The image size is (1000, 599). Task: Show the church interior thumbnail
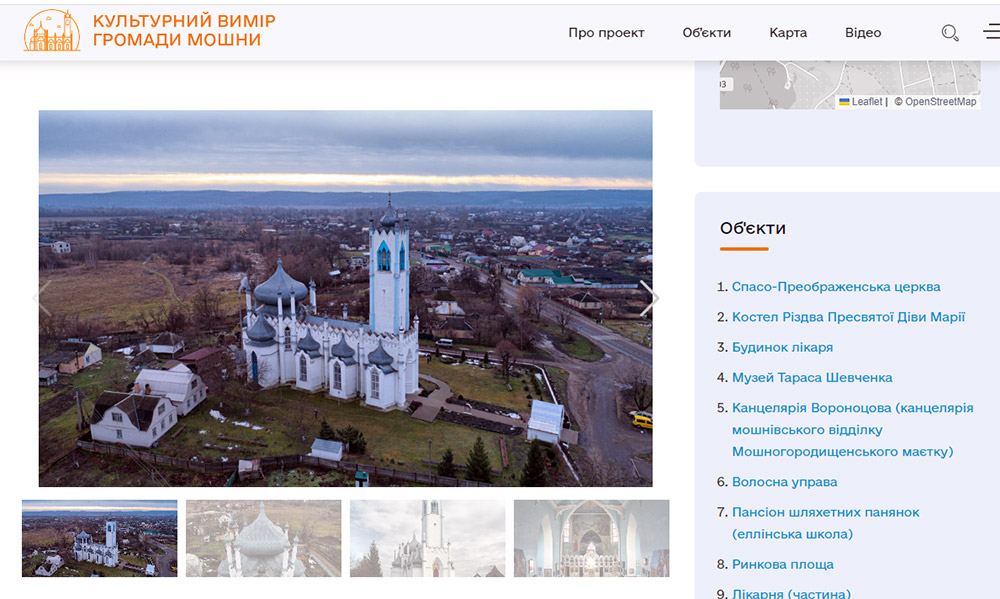pyautogui.click(x=591, y=538)
